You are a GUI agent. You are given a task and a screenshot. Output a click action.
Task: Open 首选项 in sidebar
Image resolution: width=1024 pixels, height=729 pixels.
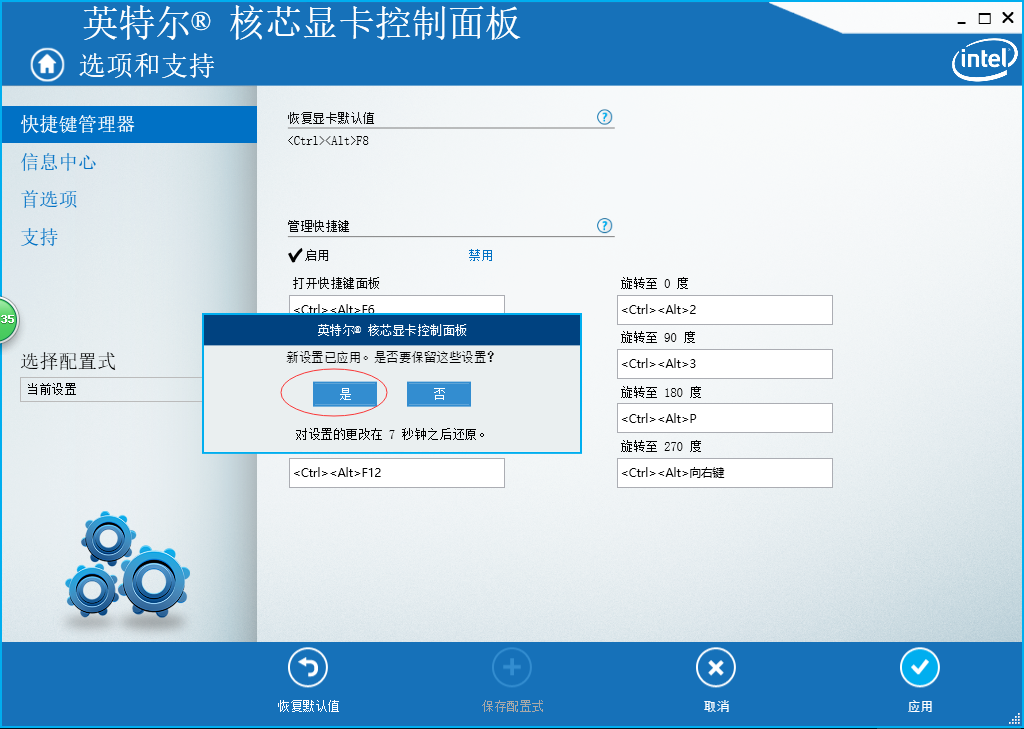pos(49,199)
